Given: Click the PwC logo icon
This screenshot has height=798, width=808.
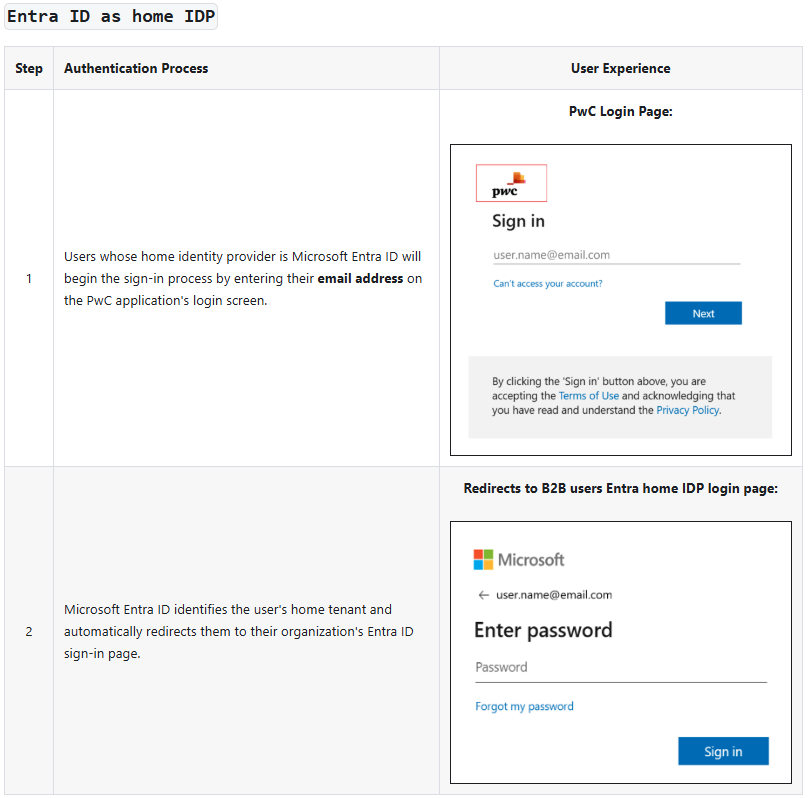Looking at the screenshot, I should pyautogui.click(x=511, y=183).
